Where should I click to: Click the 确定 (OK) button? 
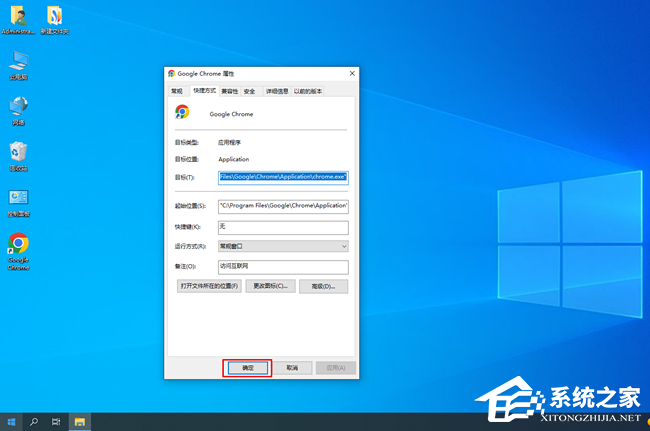point(248,368)
